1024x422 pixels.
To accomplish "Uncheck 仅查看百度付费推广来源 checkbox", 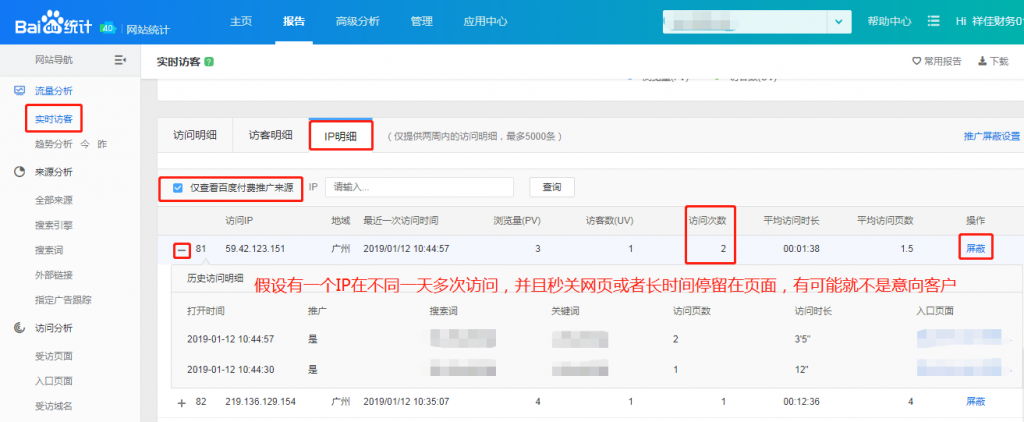I will tap(178, 187).
